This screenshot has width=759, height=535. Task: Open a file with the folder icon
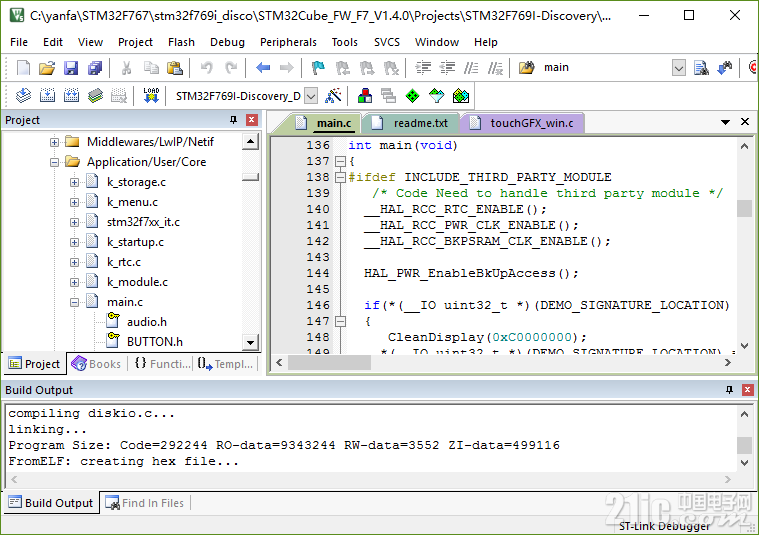coord(47,68)
